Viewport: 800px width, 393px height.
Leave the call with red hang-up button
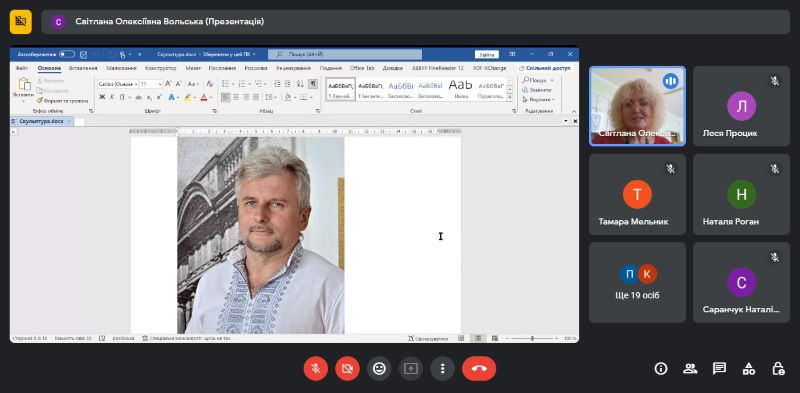479,369
